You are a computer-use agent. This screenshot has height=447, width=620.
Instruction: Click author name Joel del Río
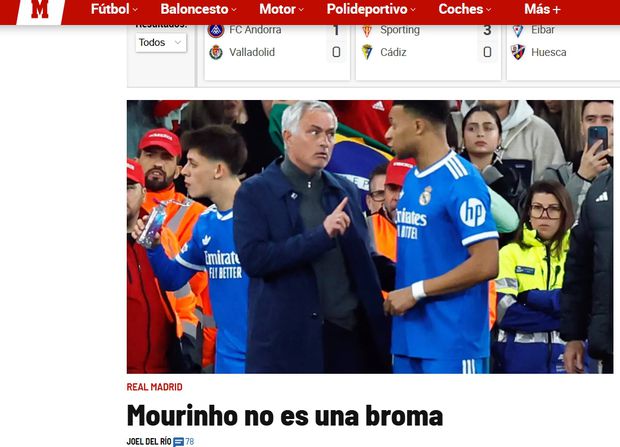[149, 441]
